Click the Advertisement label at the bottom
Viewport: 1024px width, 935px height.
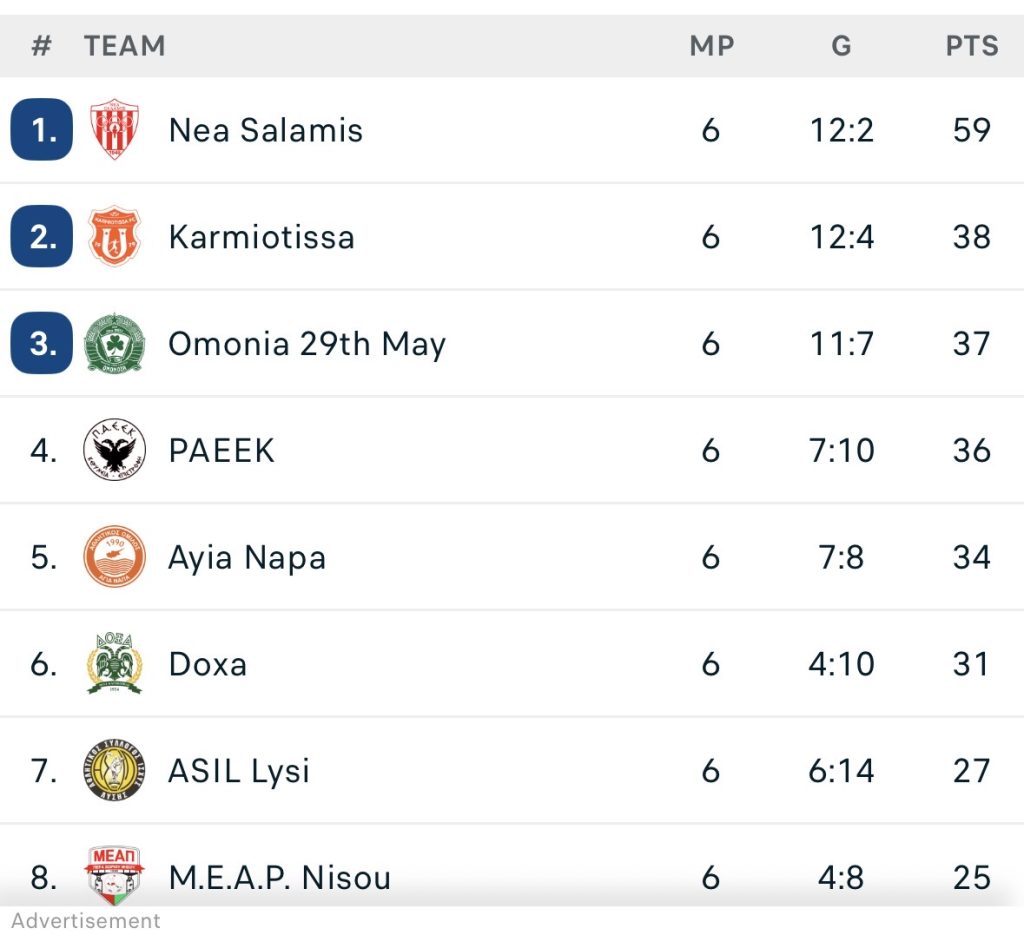click(x=86, y=920)
